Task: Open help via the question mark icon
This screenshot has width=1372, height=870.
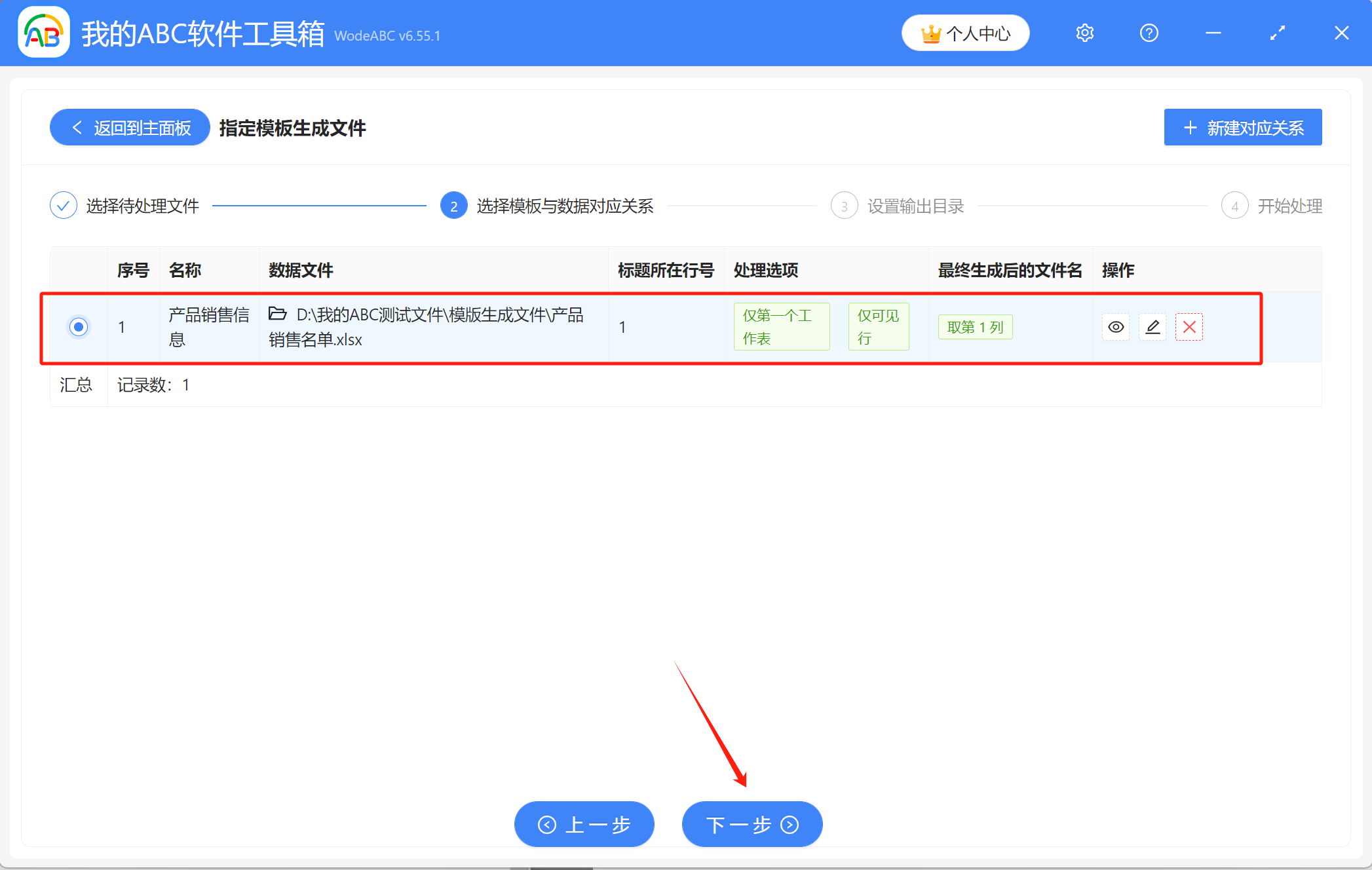Action: 1149,32
